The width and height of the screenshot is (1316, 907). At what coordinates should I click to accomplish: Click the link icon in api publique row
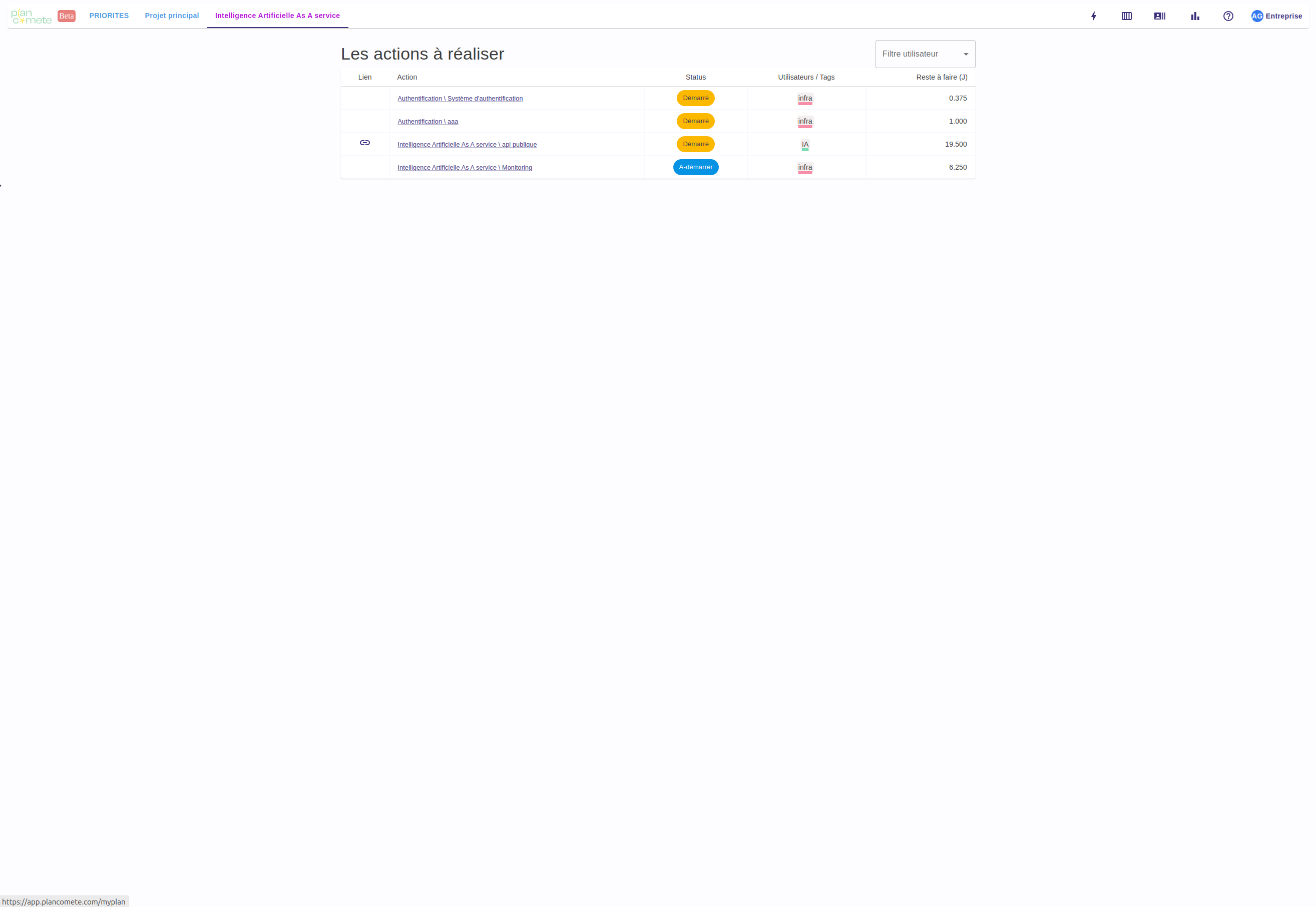[x=365, y=143]
